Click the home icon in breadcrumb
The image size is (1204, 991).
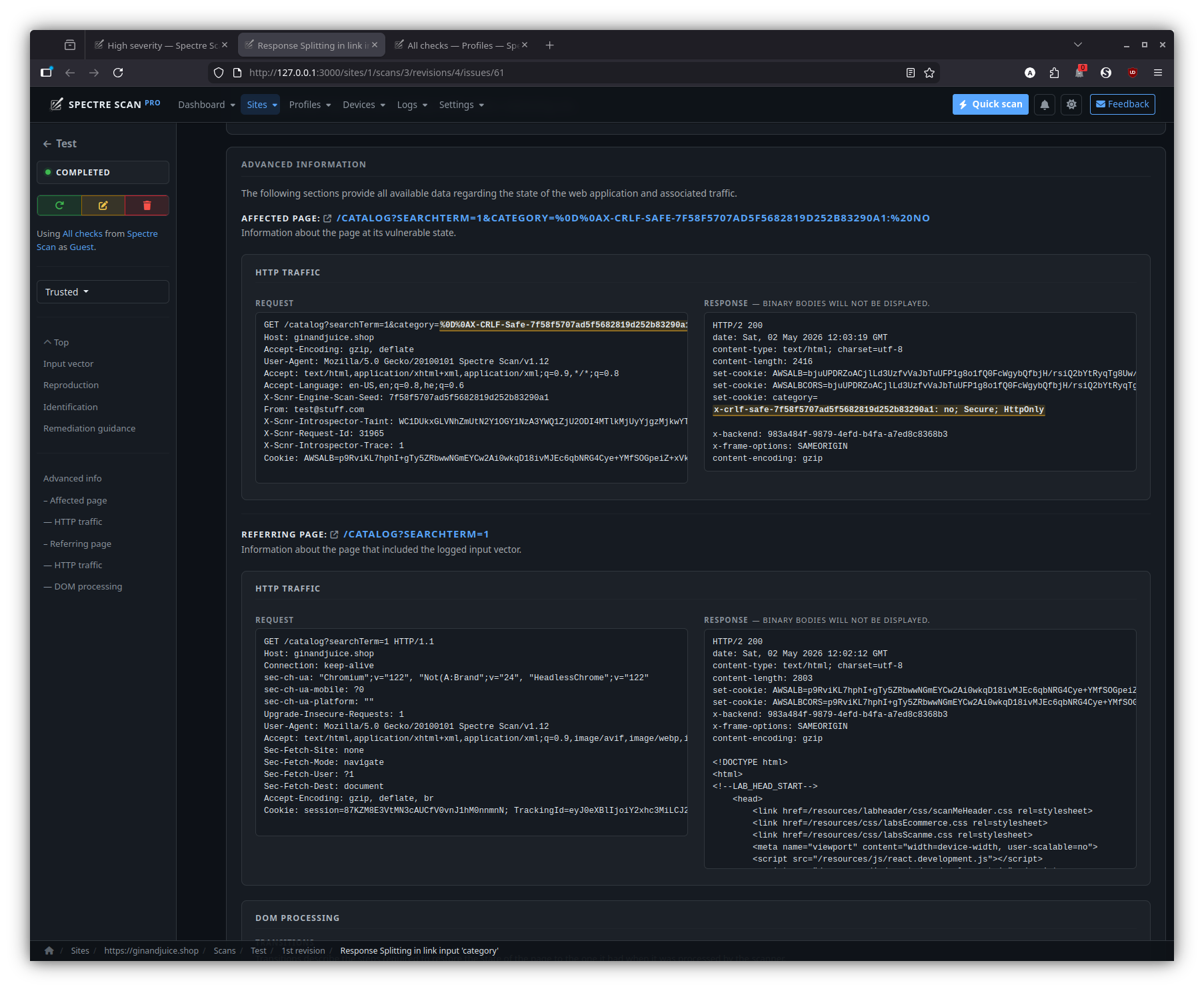[x=49, y=950]
